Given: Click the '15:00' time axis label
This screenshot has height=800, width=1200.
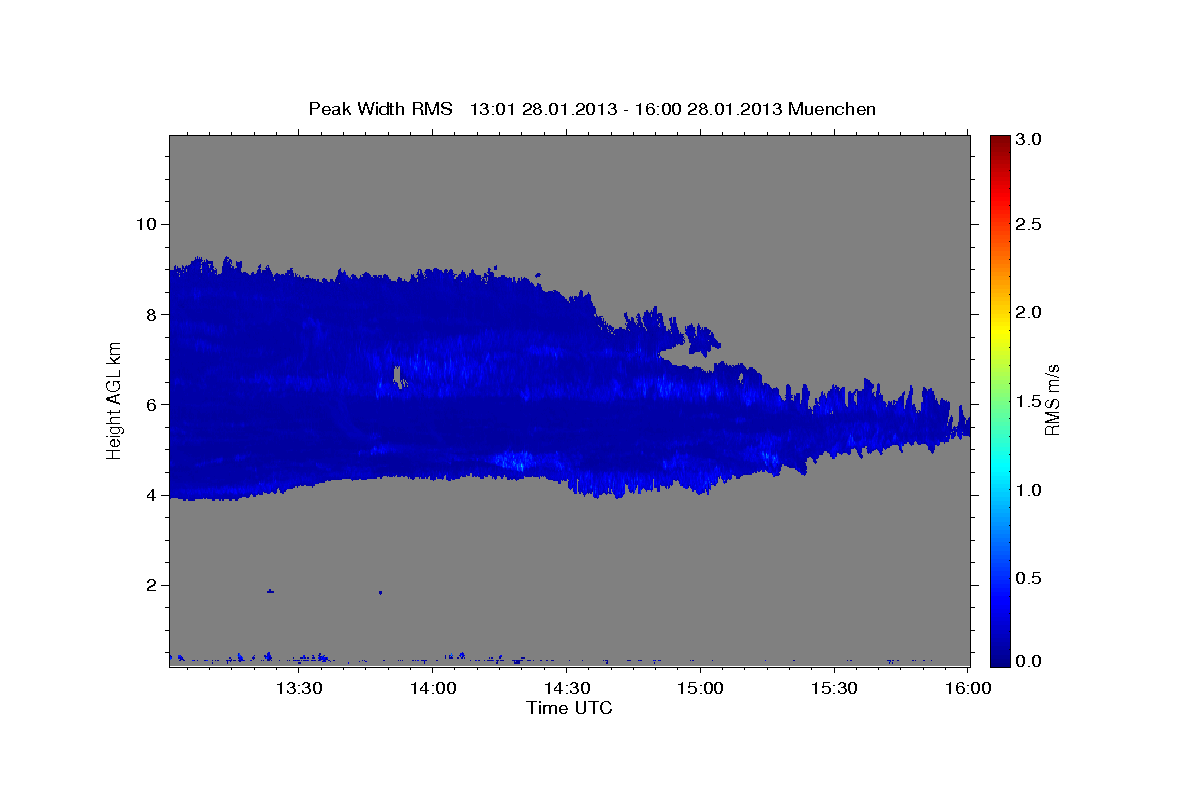Looking at the screenshot, I should tap(699, 689).
